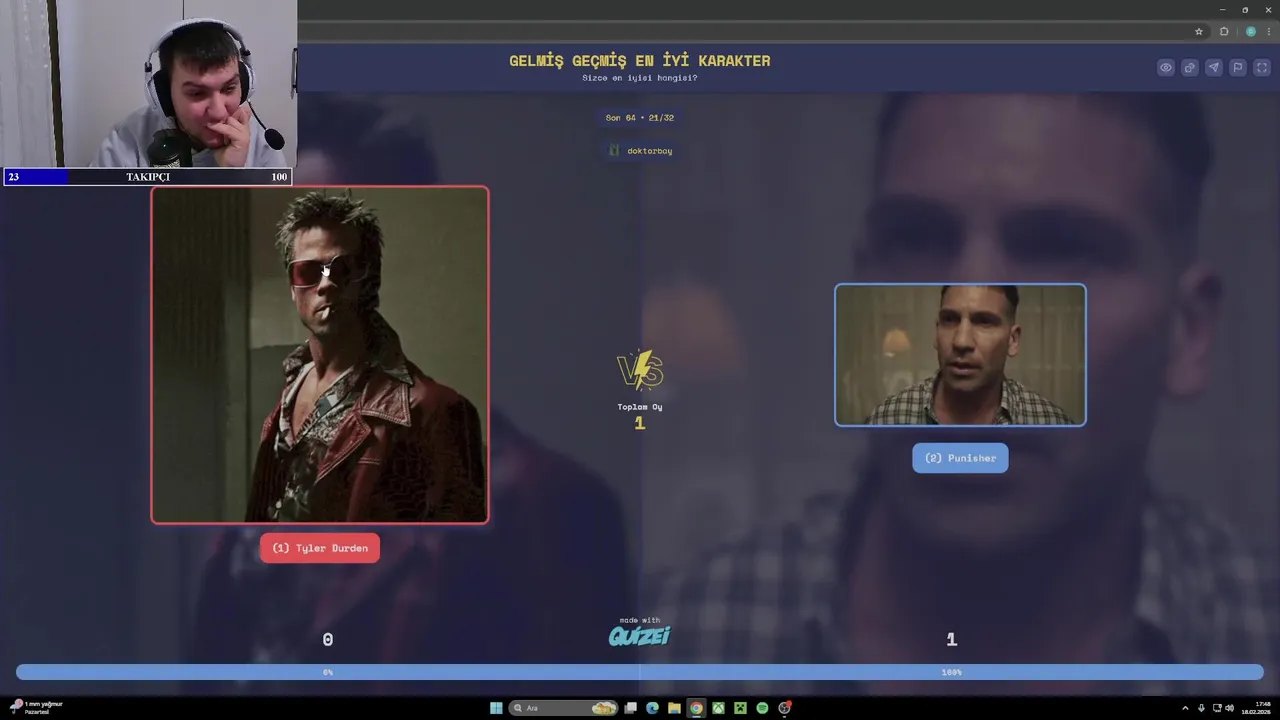Open the Chrome profile avatar
The width and height of the screenshot is (1280, 720).
[1250, 31]
